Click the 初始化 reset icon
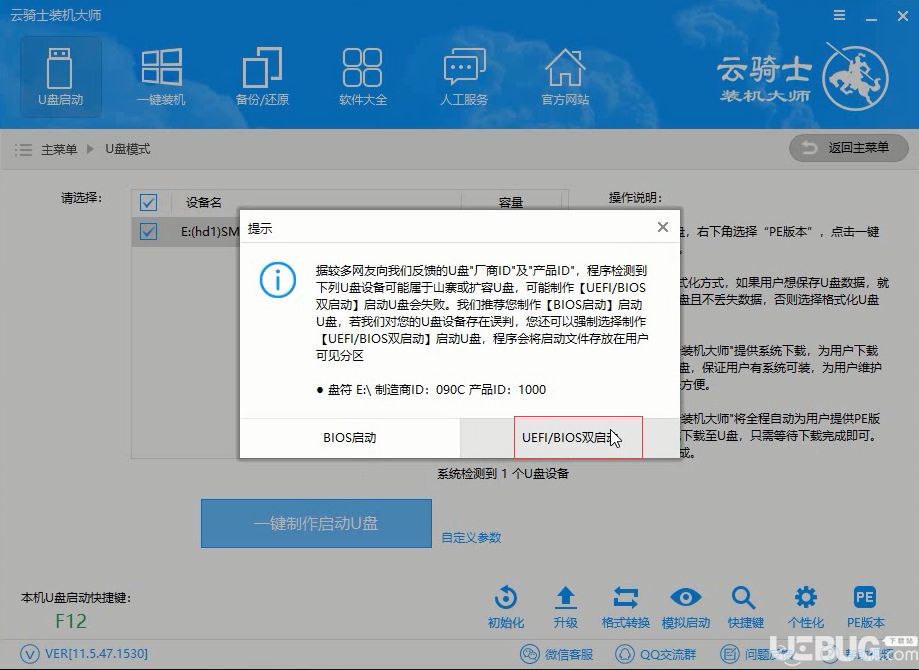Screen dimensions: 919x670 coord(506,597)
